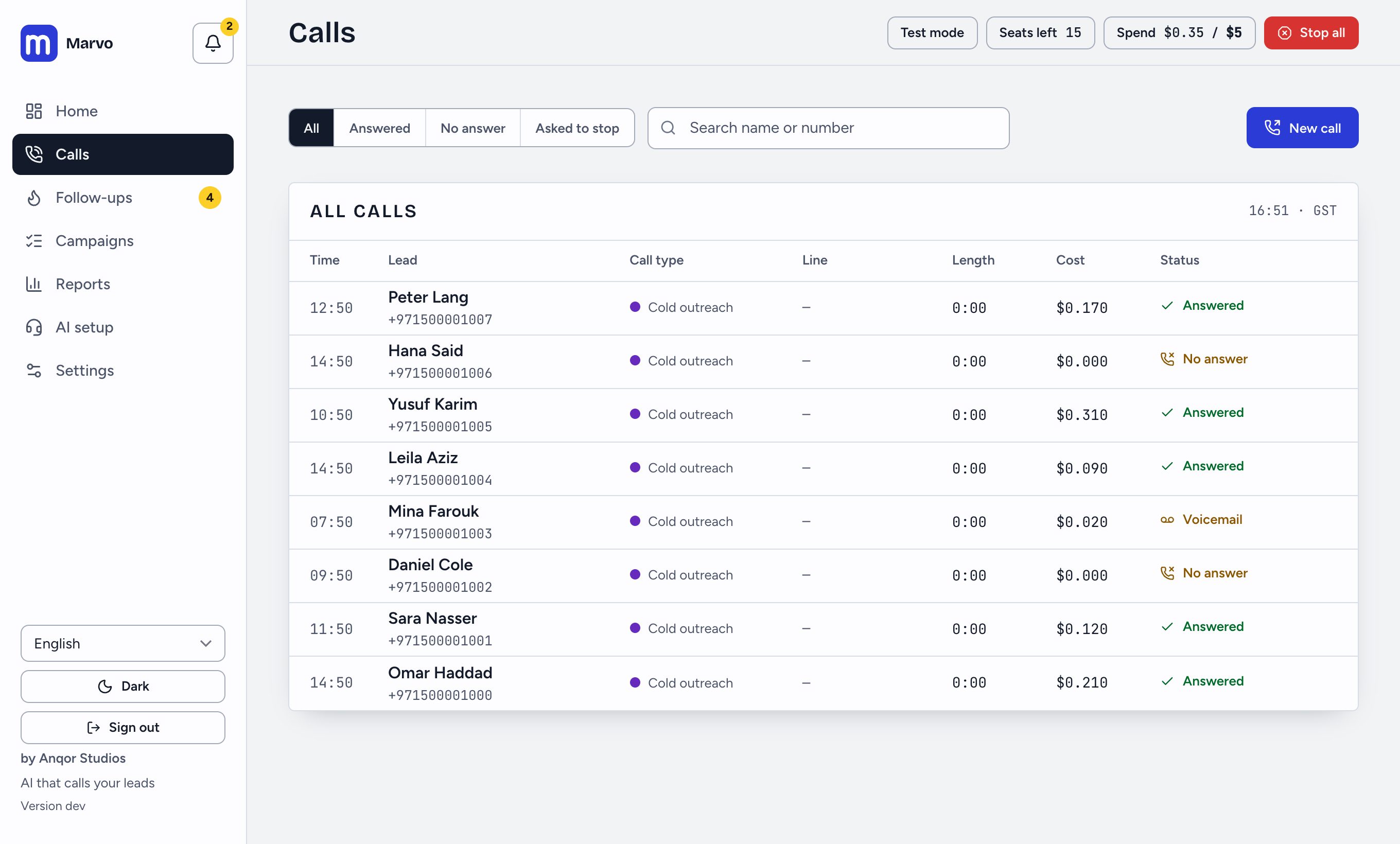Screen dimensions: 1400x844
Task: Click phone number +971500001000
Action: click(x=440, y=695)
